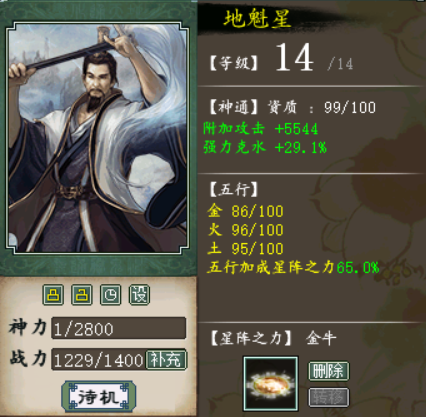Click the 火 96/100 element stat
Image resolution: width=426 pixels, height=417 pixels.
tap(246, 230)
